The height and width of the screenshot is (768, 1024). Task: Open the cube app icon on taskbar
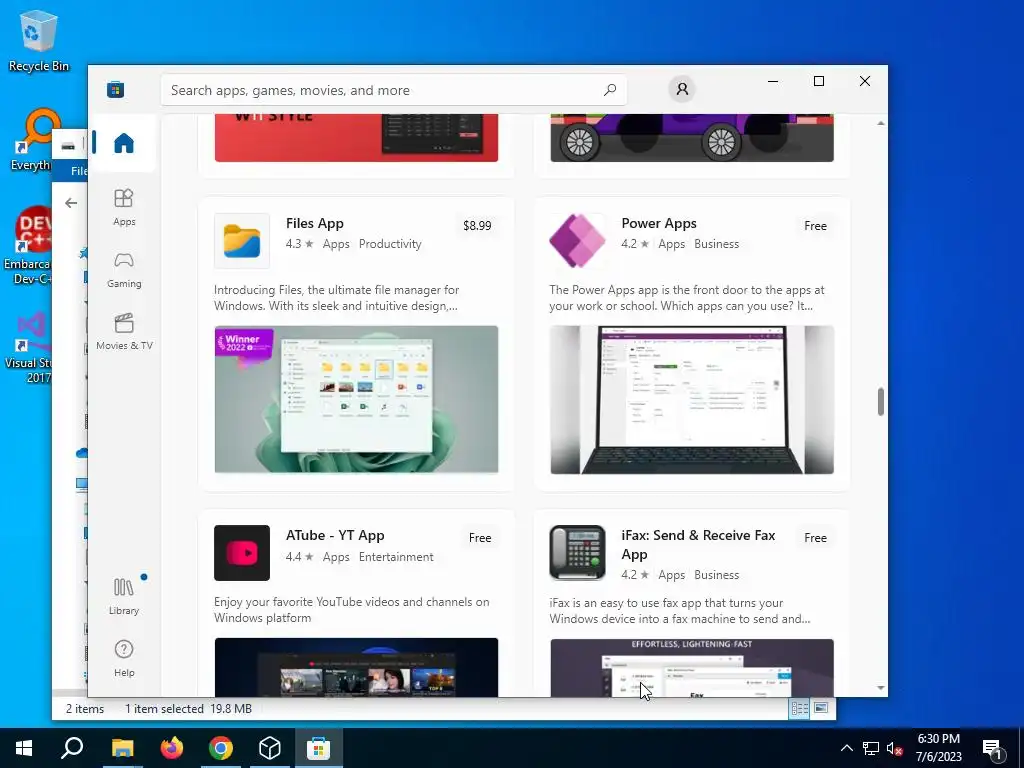pyautogui.click(x=270, y=748)
